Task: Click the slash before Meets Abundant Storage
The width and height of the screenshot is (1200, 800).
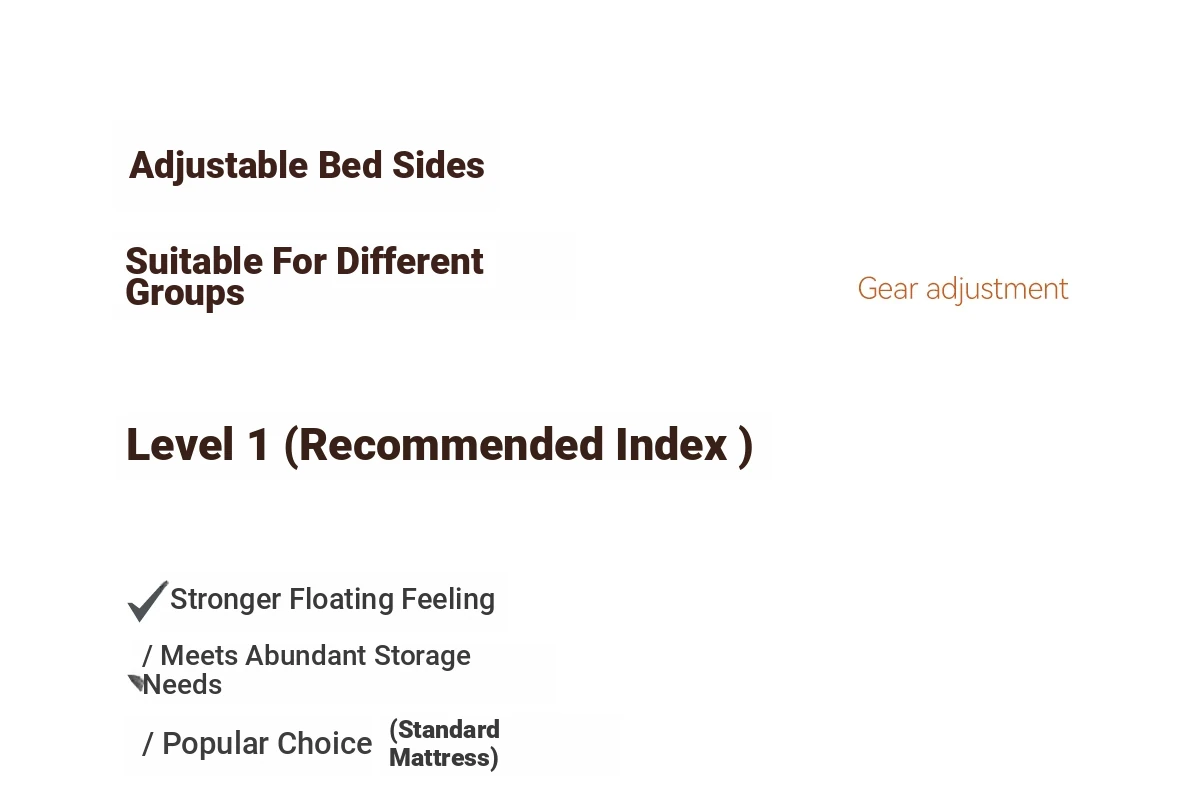Action: click(x=148, y=656)
